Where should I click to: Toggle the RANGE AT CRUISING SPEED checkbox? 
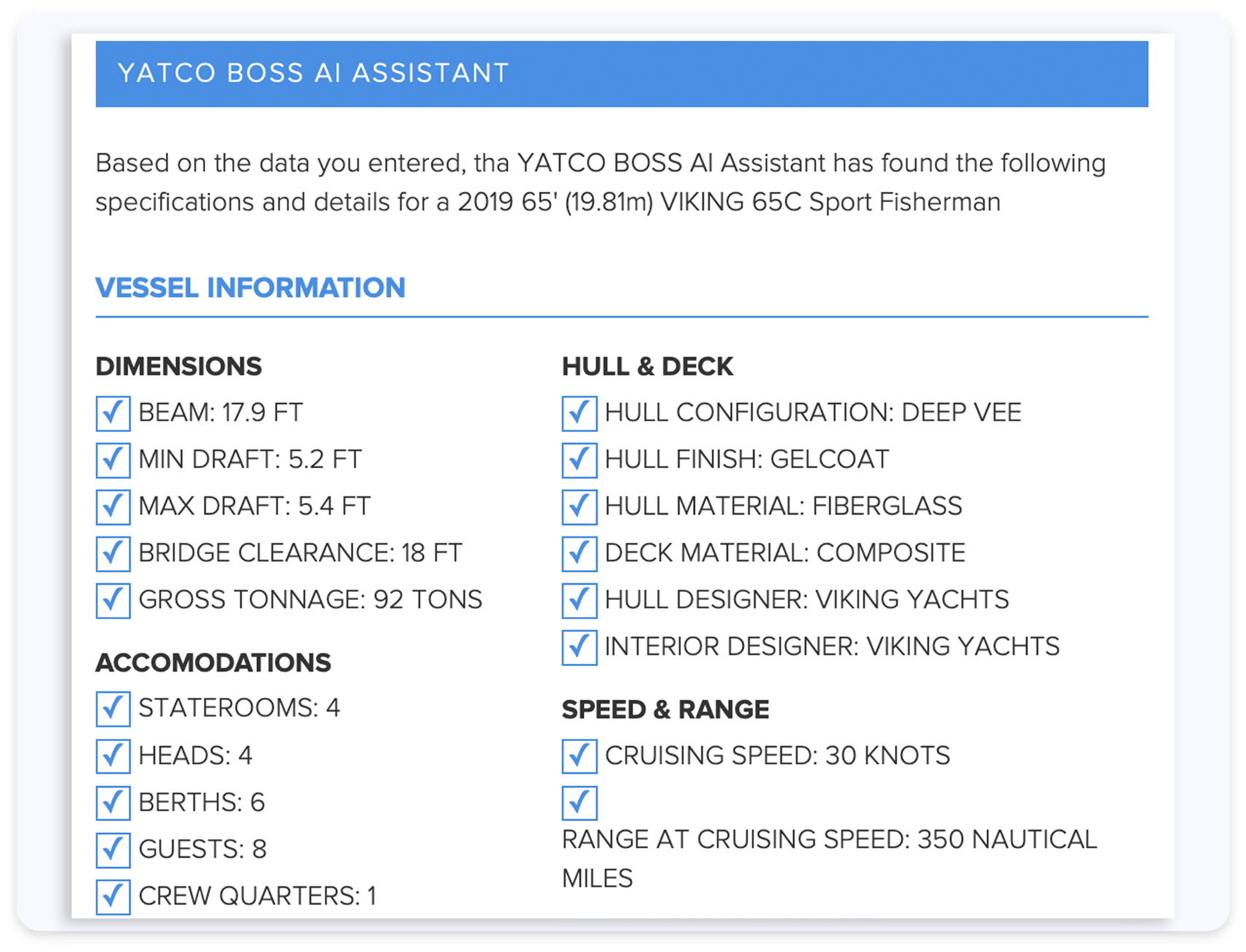pos(580,803)
